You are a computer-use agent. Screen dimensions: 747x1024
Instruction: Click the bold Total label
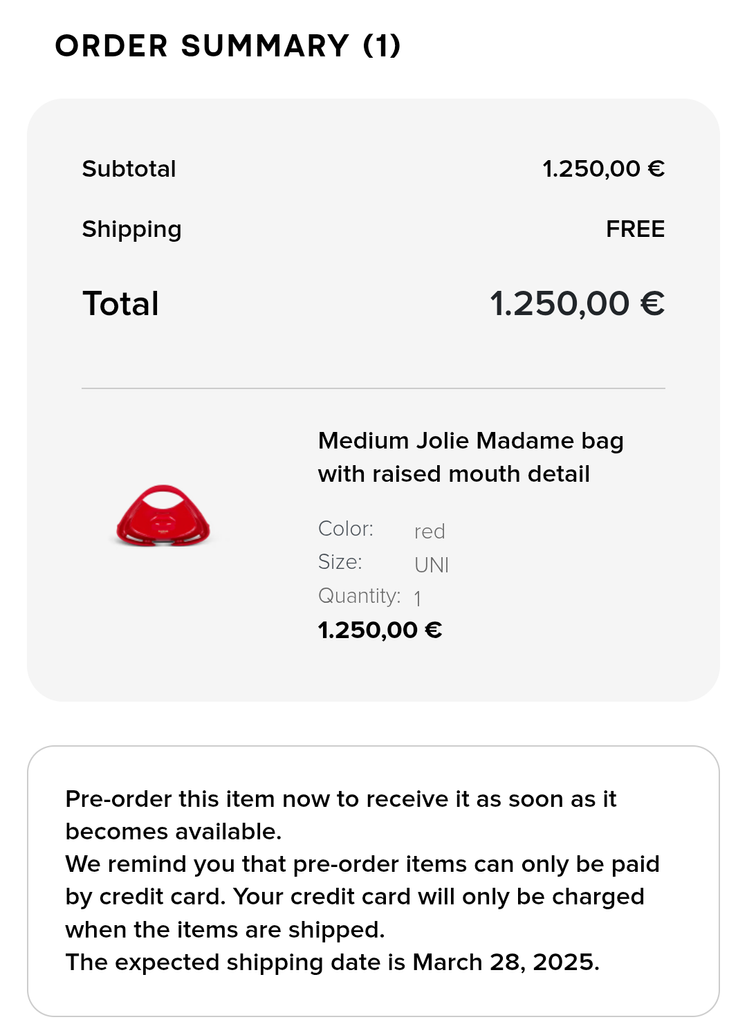click(x=121, y=303)
